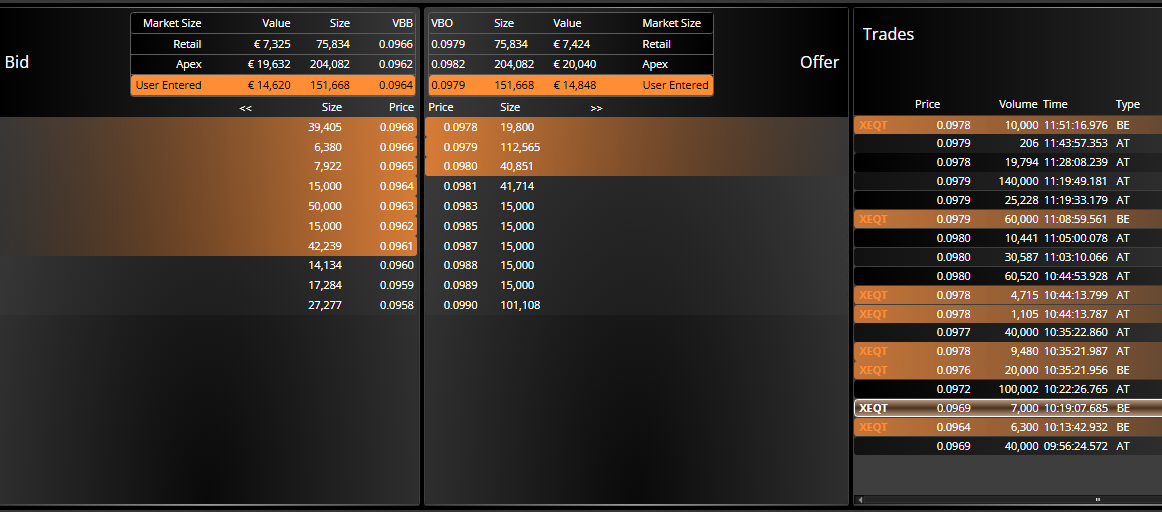Click the >> arrows above offer sizes
This screenshot has width=1162, height=512.
click(597, 107)
